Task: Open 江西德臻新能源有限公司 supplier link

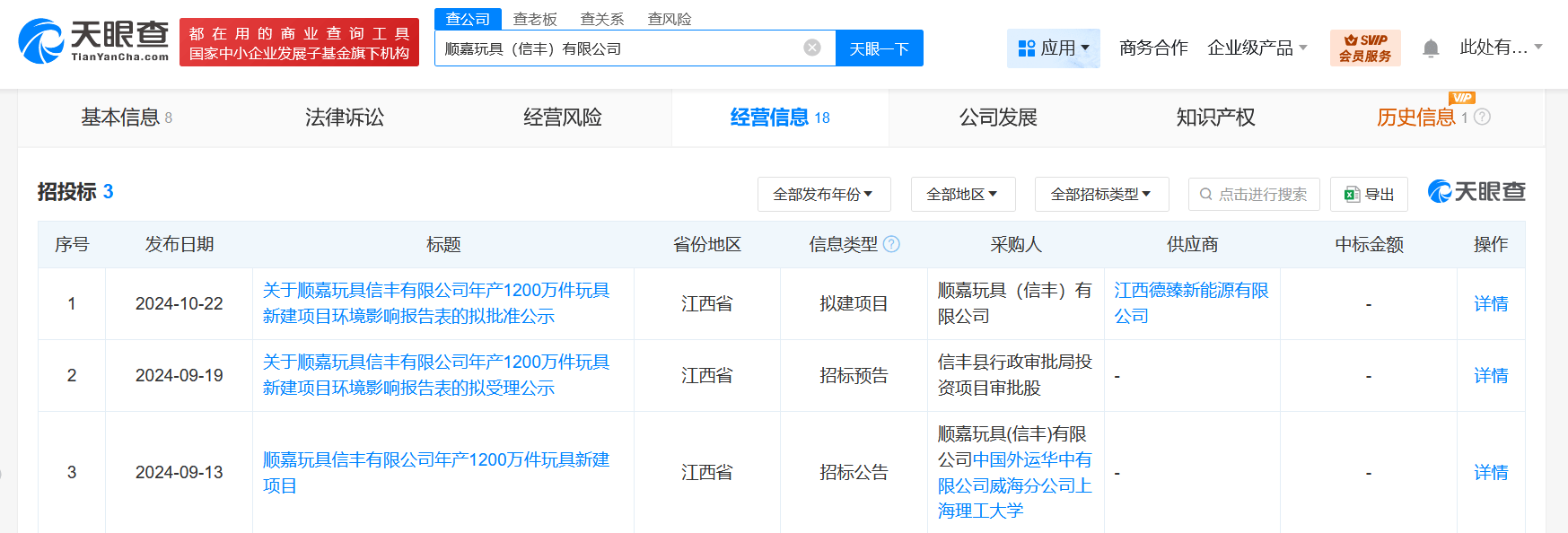Action: (1191, 303)
